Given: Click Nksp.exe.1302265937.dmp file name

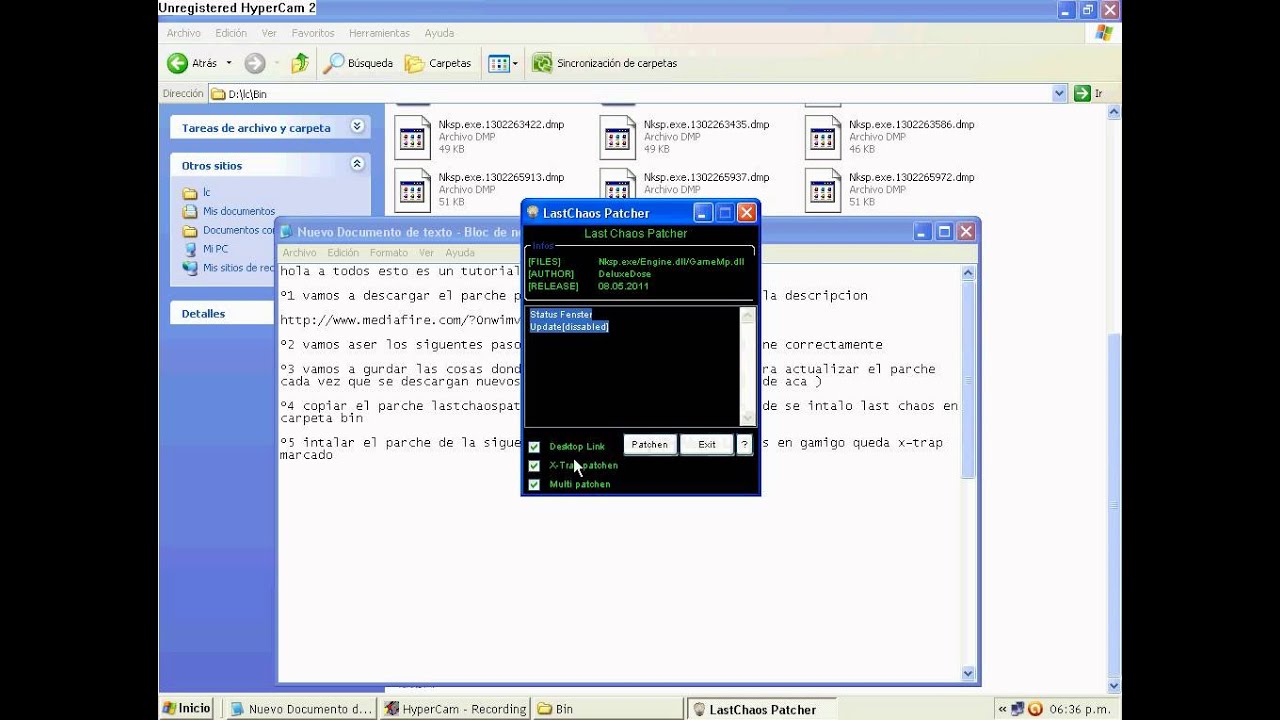Looking at the screenshot, I should coord(706,177).
